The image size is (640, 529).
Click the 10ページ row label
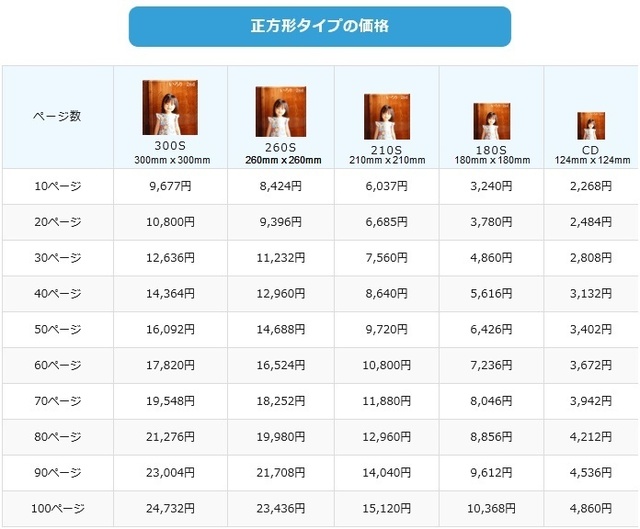(x=56, y=186)
